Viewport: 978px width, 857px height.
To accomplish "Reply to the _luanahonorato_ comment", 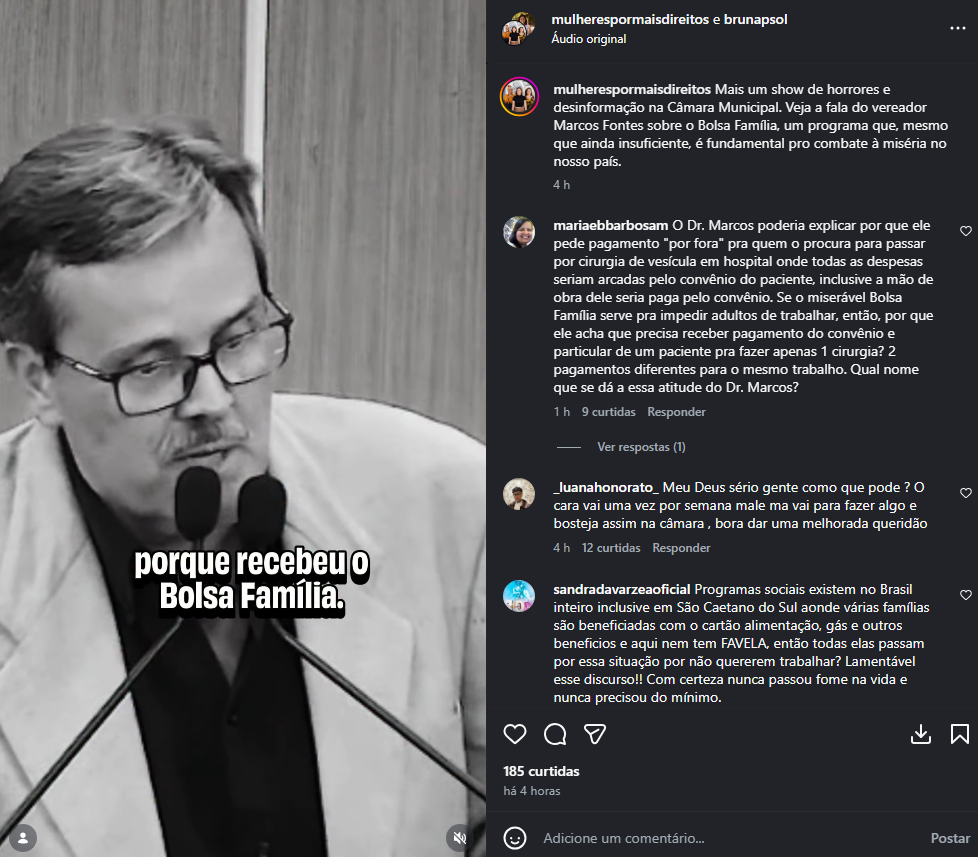I will point(681,548).
